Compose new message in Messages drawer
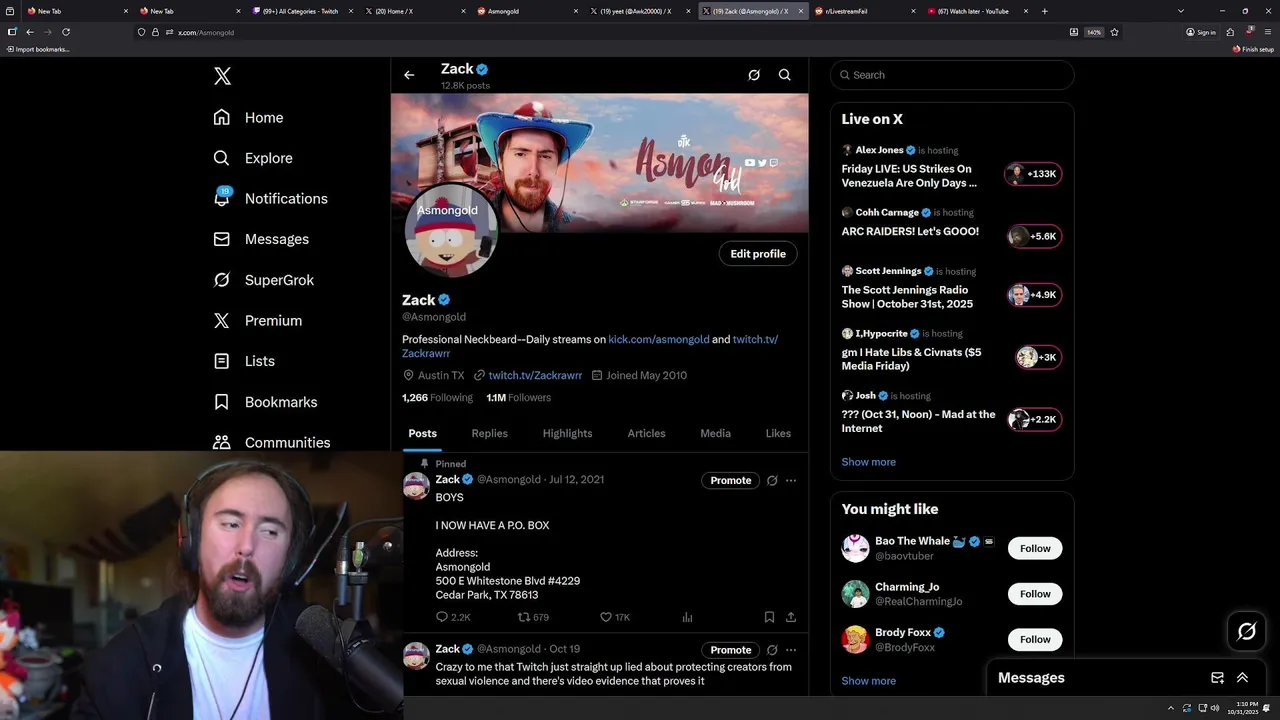This screenshot has width=1280, height=720. coord(1217,678)
